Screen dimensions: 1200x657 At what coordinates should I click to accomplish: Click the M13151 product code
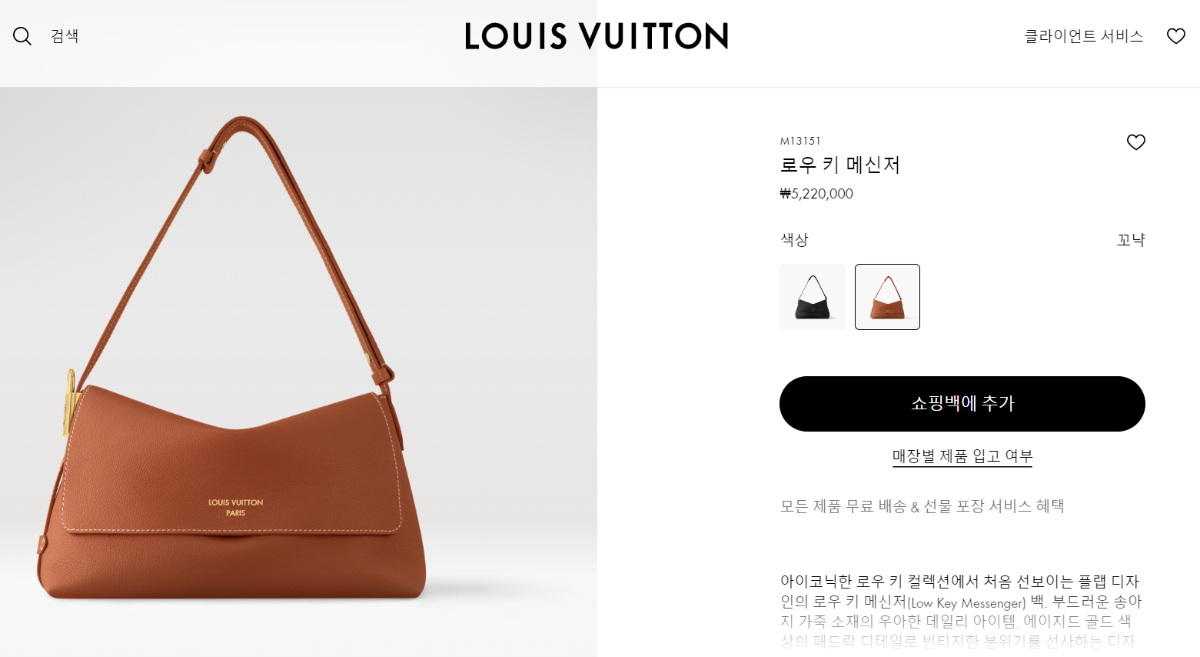tap(800, 141)
